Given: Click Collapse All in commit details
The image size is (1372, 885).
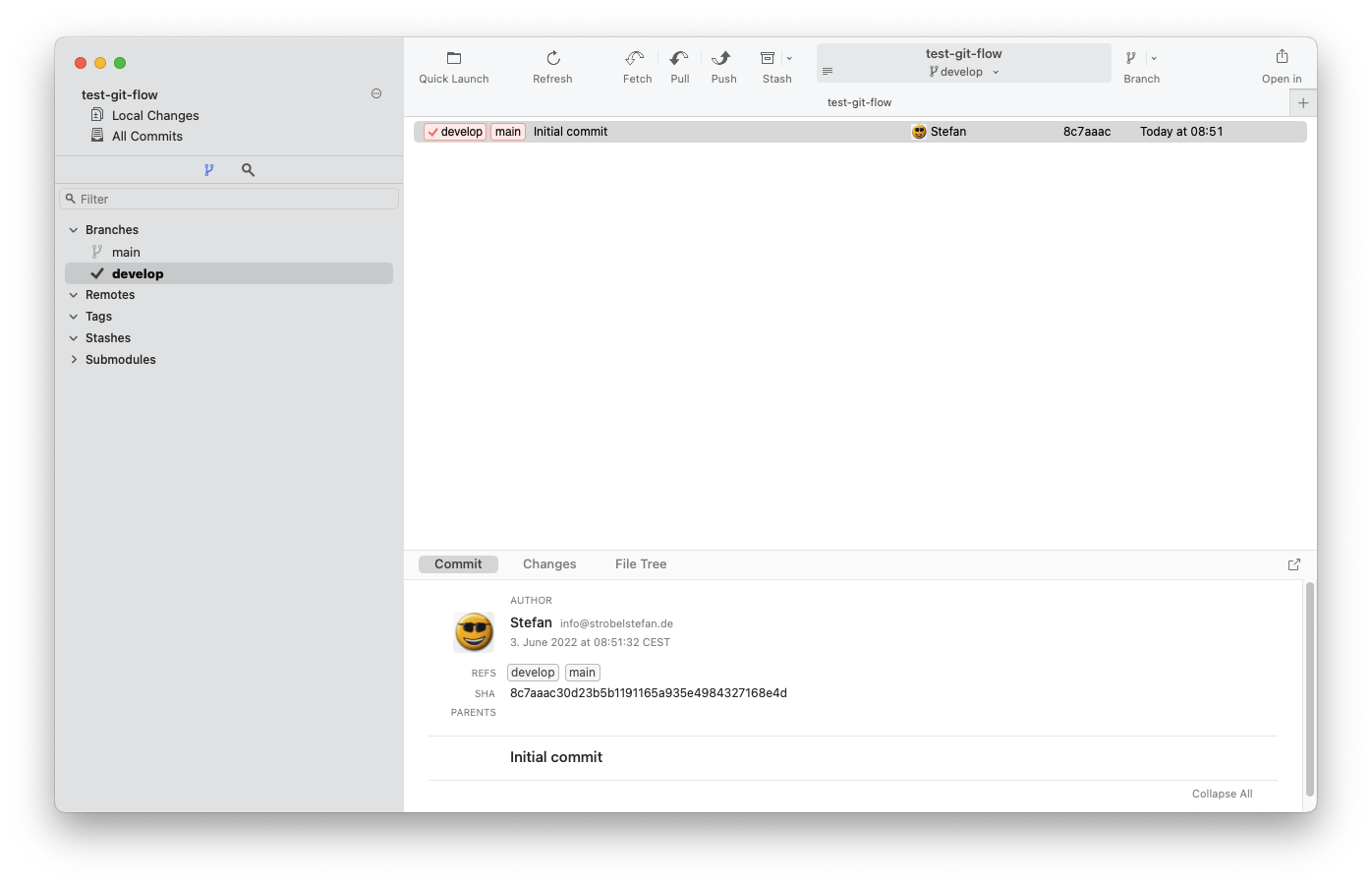Looking at the screenshot, I should click(1222, 794).
